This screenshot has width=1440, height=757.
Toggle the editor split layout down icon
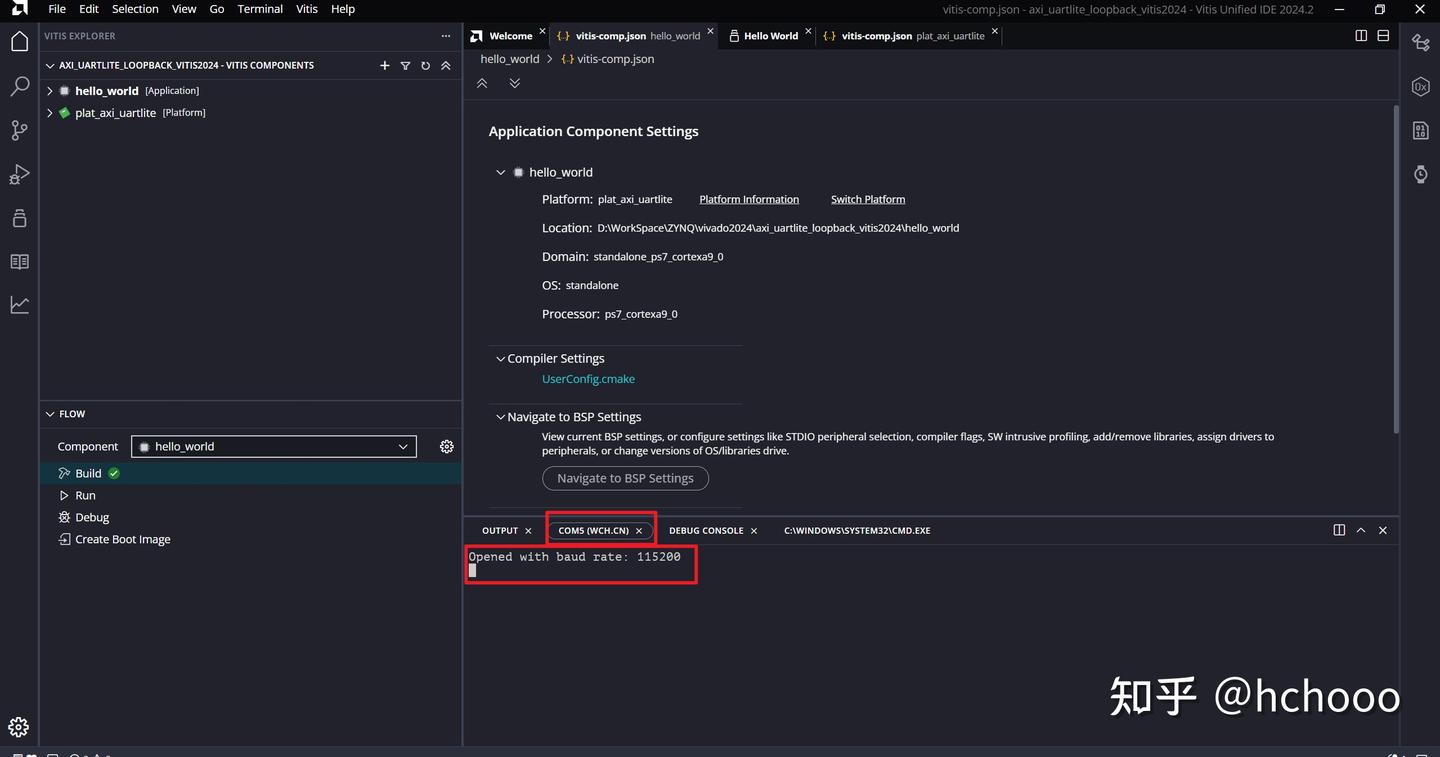[x=1383, y=36]
